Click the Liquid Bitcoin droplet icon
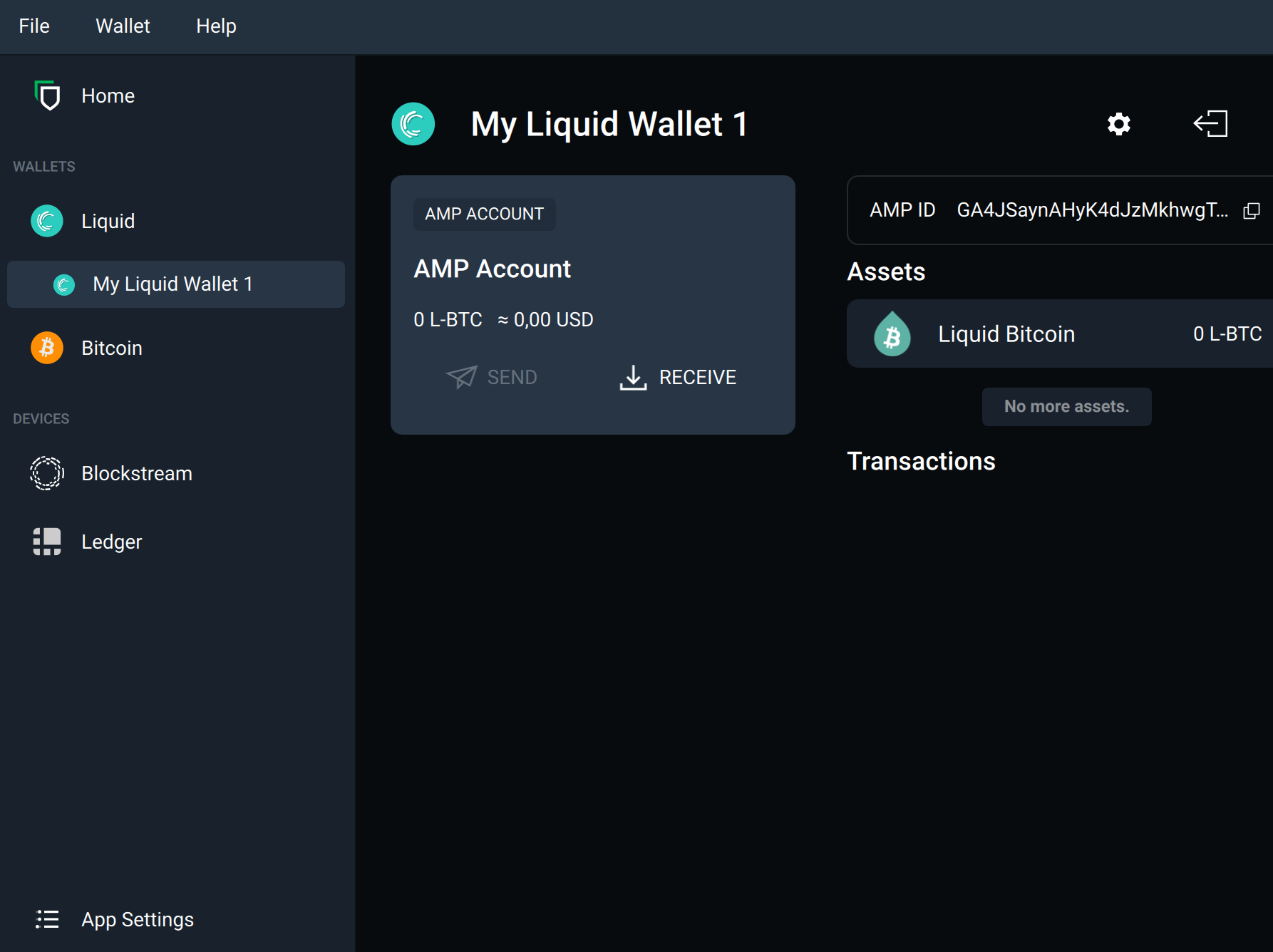Image resolution: width=1273 pixels, height=952 pixels. coord(892,333)
